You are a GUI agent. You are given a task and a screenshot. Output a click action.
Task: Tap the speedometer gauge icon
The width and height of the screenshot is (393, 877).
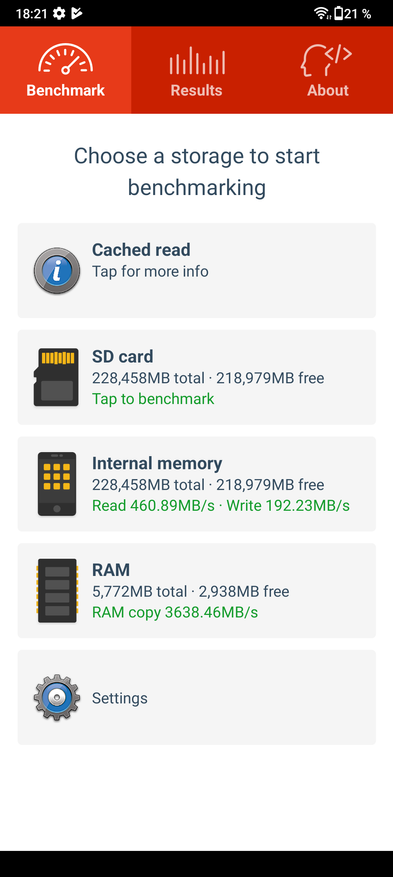tap(65, 59)
